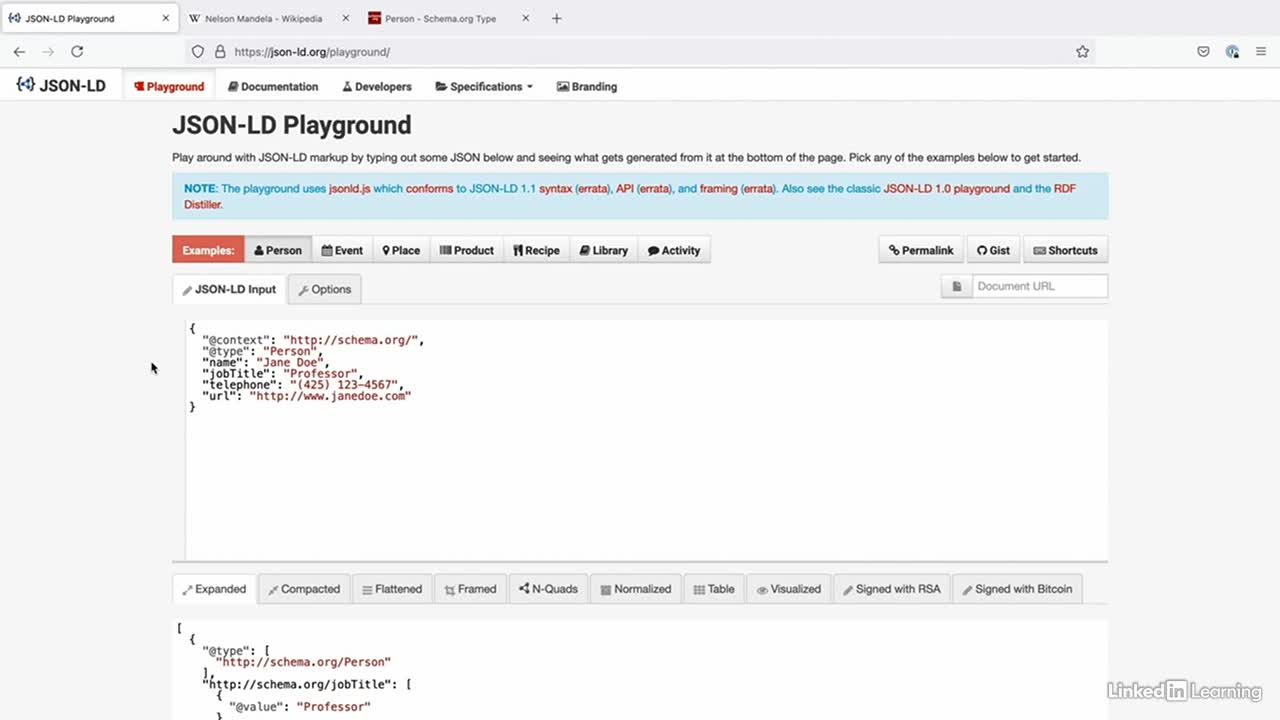The image size is (1280, 720).
Task: Load the Recipe example
Action: tap(536, 250)
